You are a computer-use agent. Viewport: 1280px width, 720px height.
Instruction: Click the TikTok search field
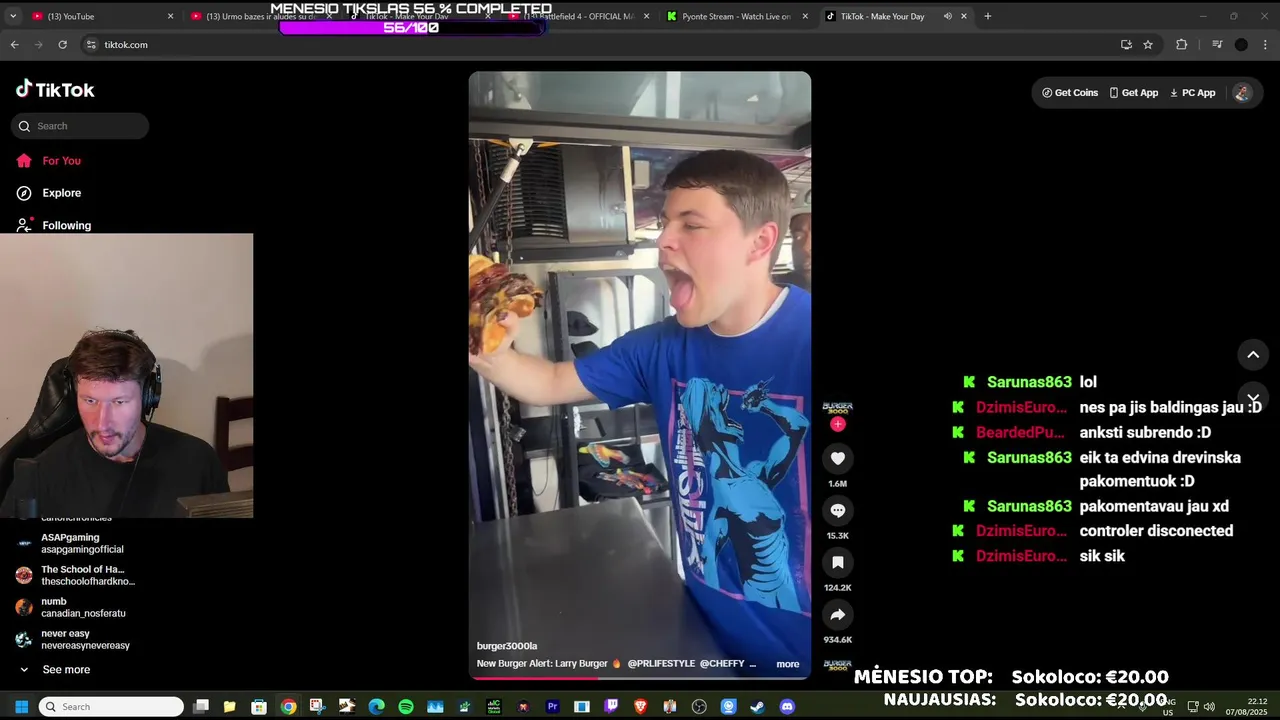pyautogui.click(x=80, y=126)
